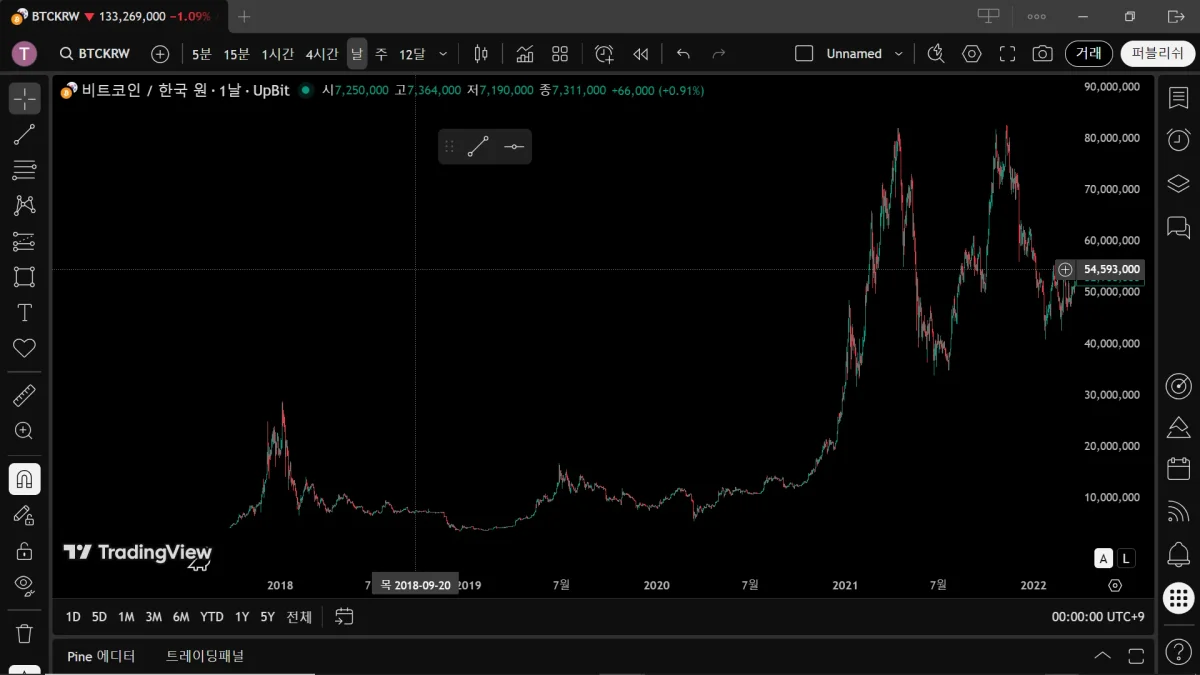Image resolution: width=1200 pixels, height=675 pixels.
Task: Hide all drawings with eye icon
Action: (24, 585)
